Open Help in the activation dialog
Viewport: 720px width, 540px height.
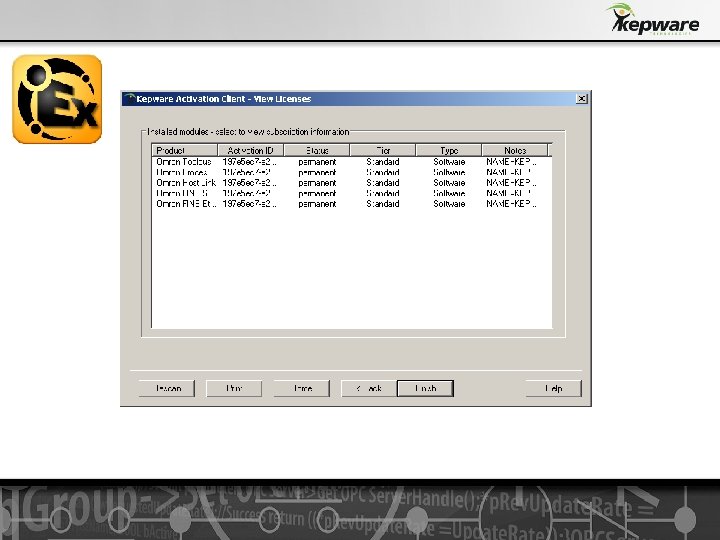[553, 388]
